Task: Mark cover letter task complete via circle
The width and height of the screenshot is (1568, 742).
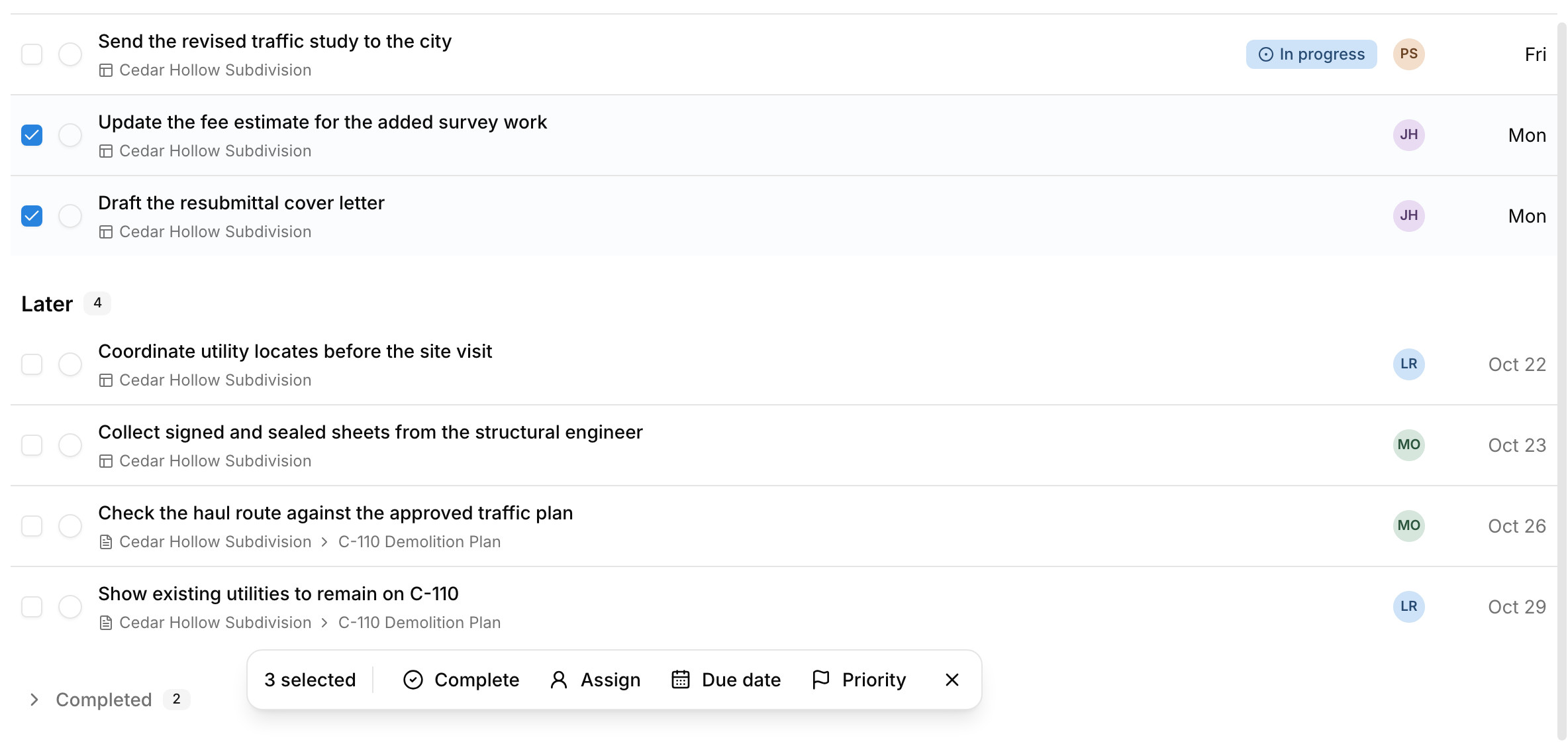Action: 70,216
